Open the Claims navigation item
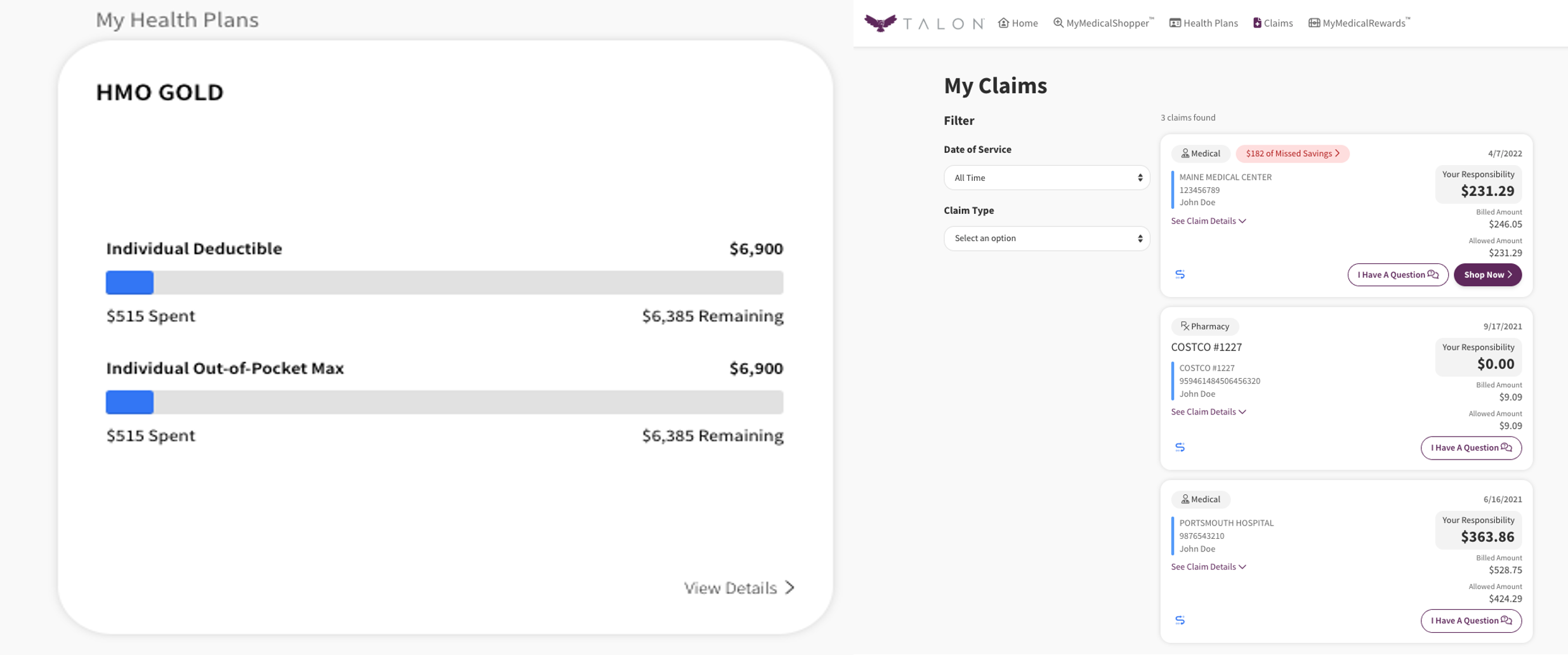The height and width of the screenshot is (655, 1568). click(x=1272, y=23)
